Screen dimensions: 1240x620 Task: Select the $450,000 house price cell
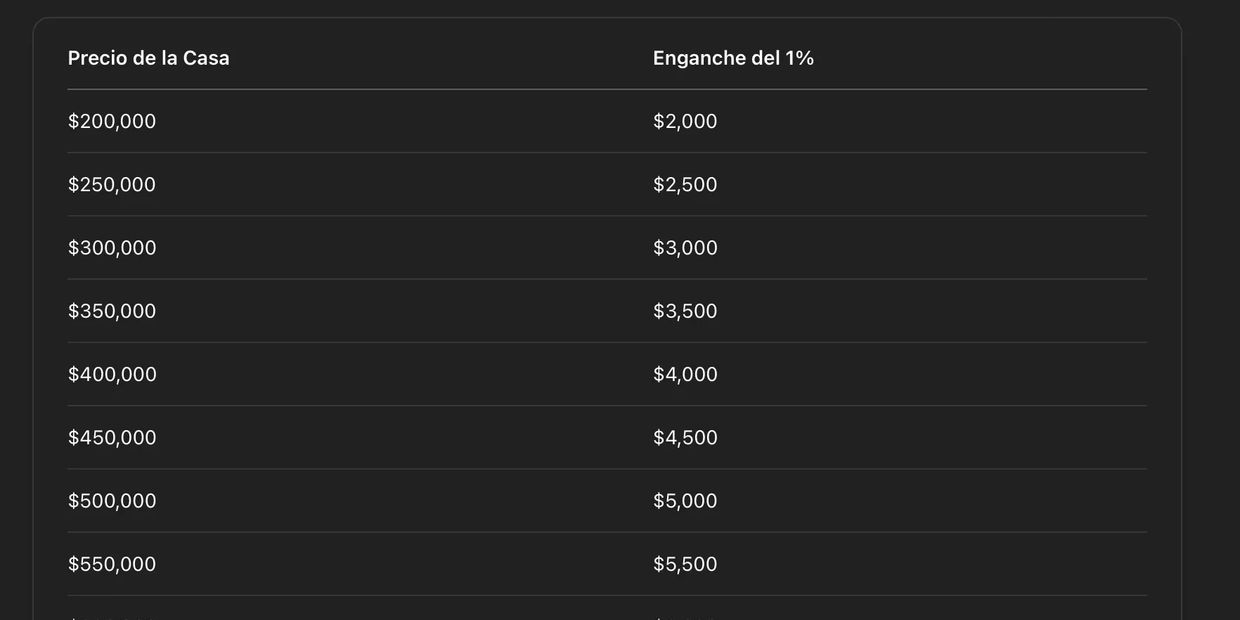(112, 438)
